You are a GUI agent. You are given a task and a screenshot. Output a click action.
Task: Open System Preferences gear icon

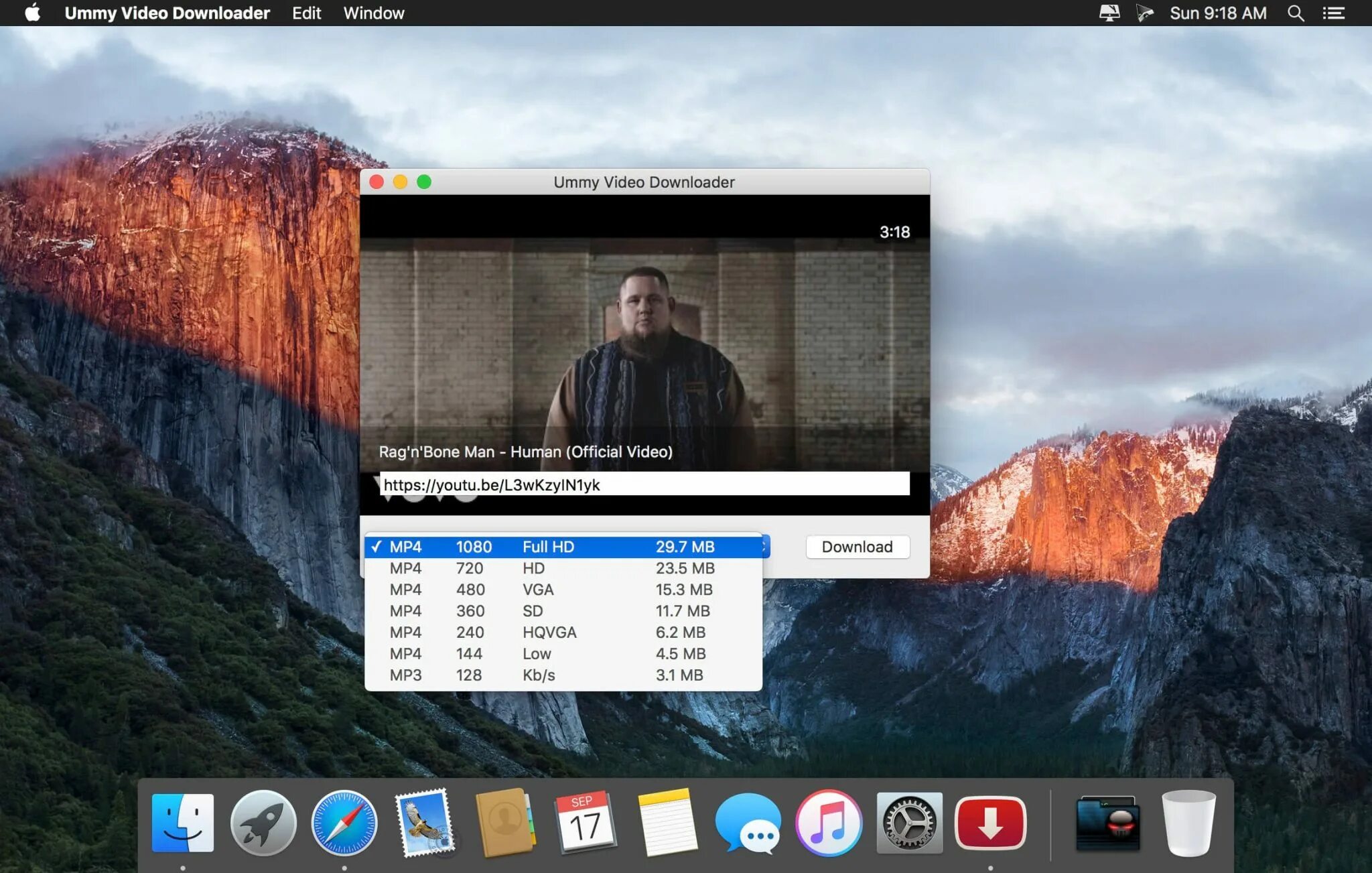[909, 823]
